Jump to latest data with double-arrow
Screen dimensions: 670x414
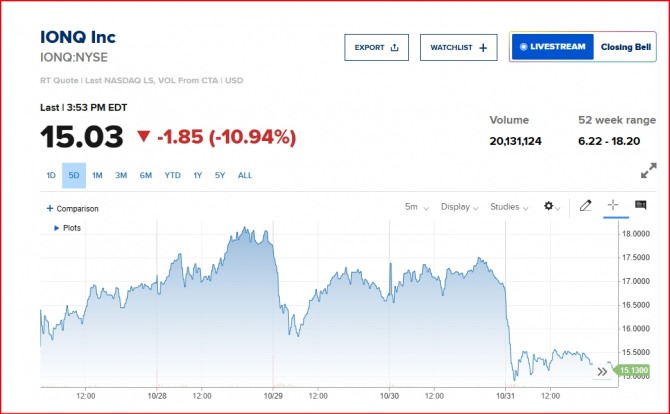(x=601, y=371)
